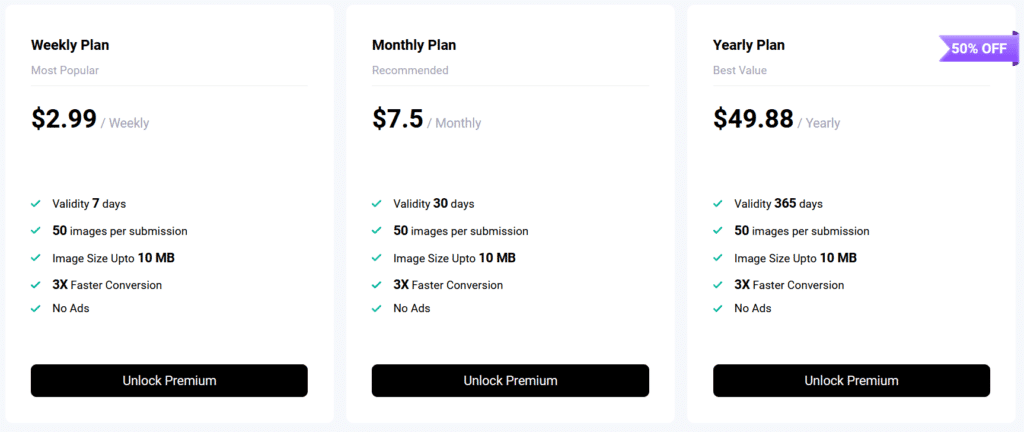Click checkmark beside Validity 365 days
Image resolution: width=1024 pixels, height=432 pixels.
[718, 204]
